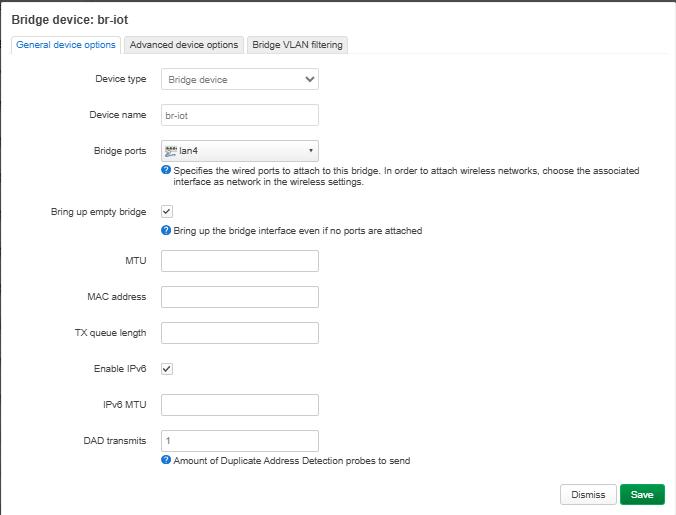Click the lan4 port network icon

[x=171, y=151]
